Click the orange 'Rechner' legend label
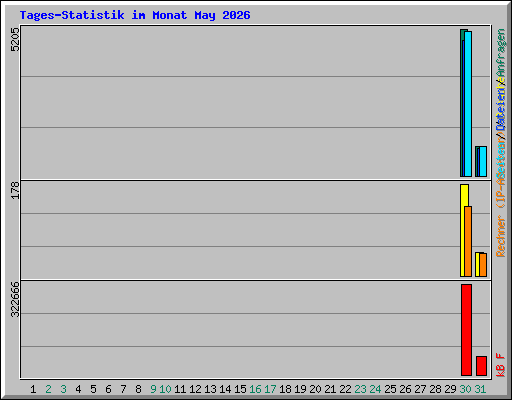Viewport: 512px width, 400px height. (501, 236)
